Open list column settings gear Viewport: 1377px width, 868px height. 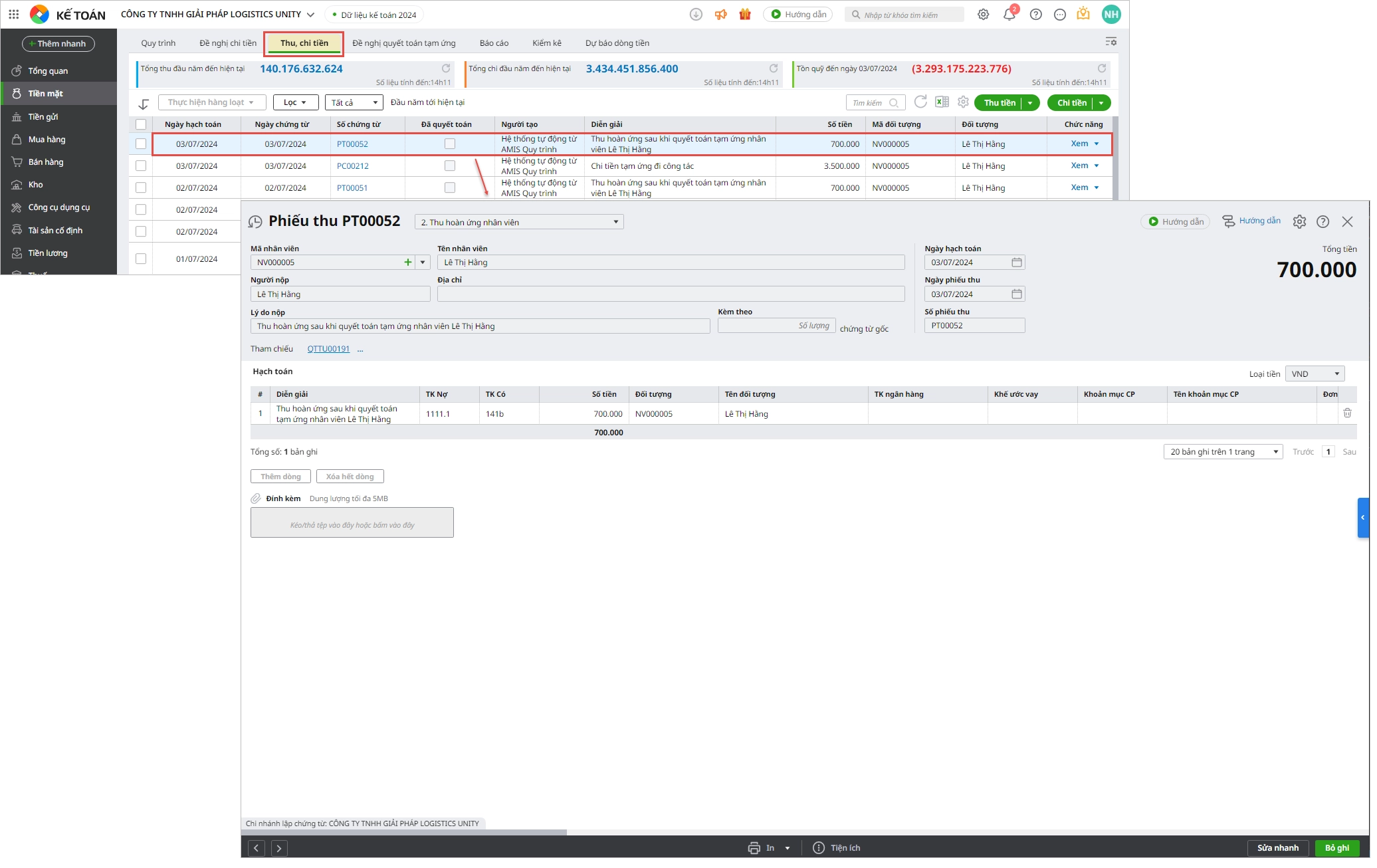963,102
